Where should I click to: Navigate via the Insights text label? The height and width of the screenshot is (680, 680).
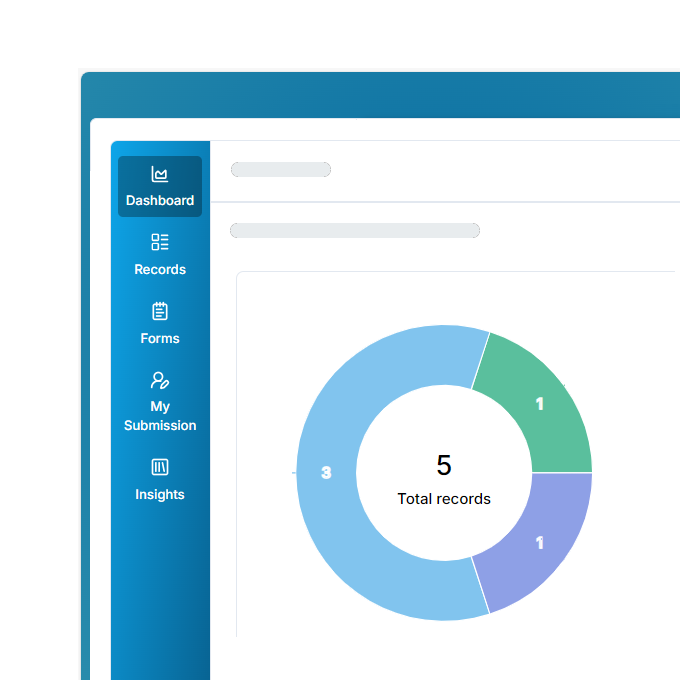[160, 494]
